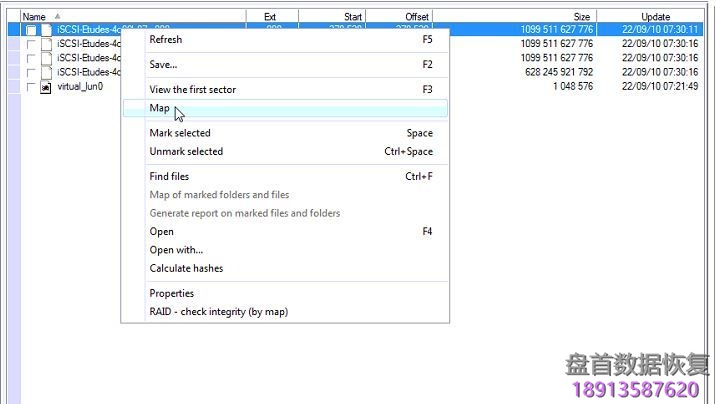Open View the first sector
This screenshot has width=716, height=404.
tap(192, 89)
